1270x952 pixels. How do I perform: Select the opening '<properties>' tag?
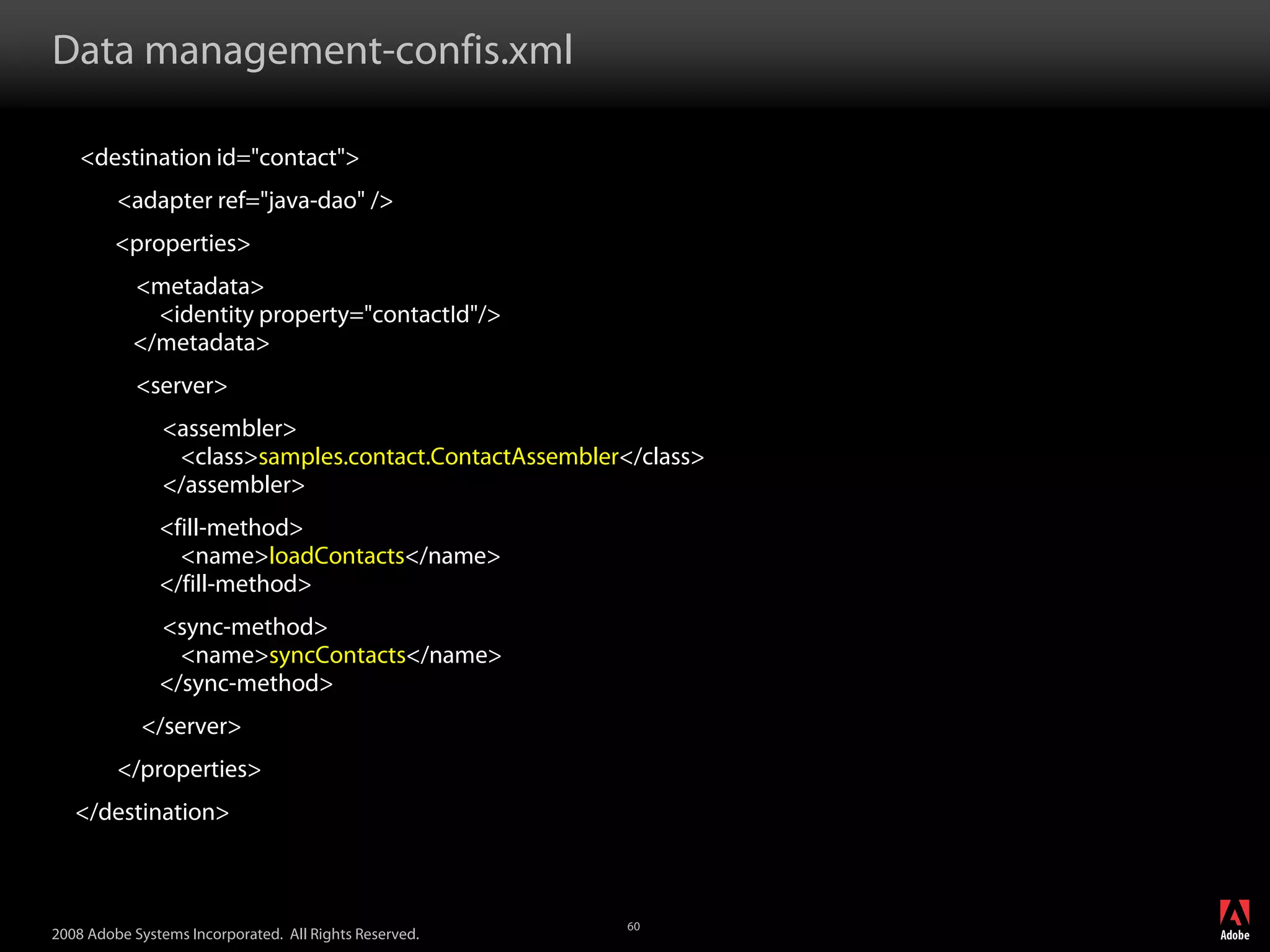183,244
